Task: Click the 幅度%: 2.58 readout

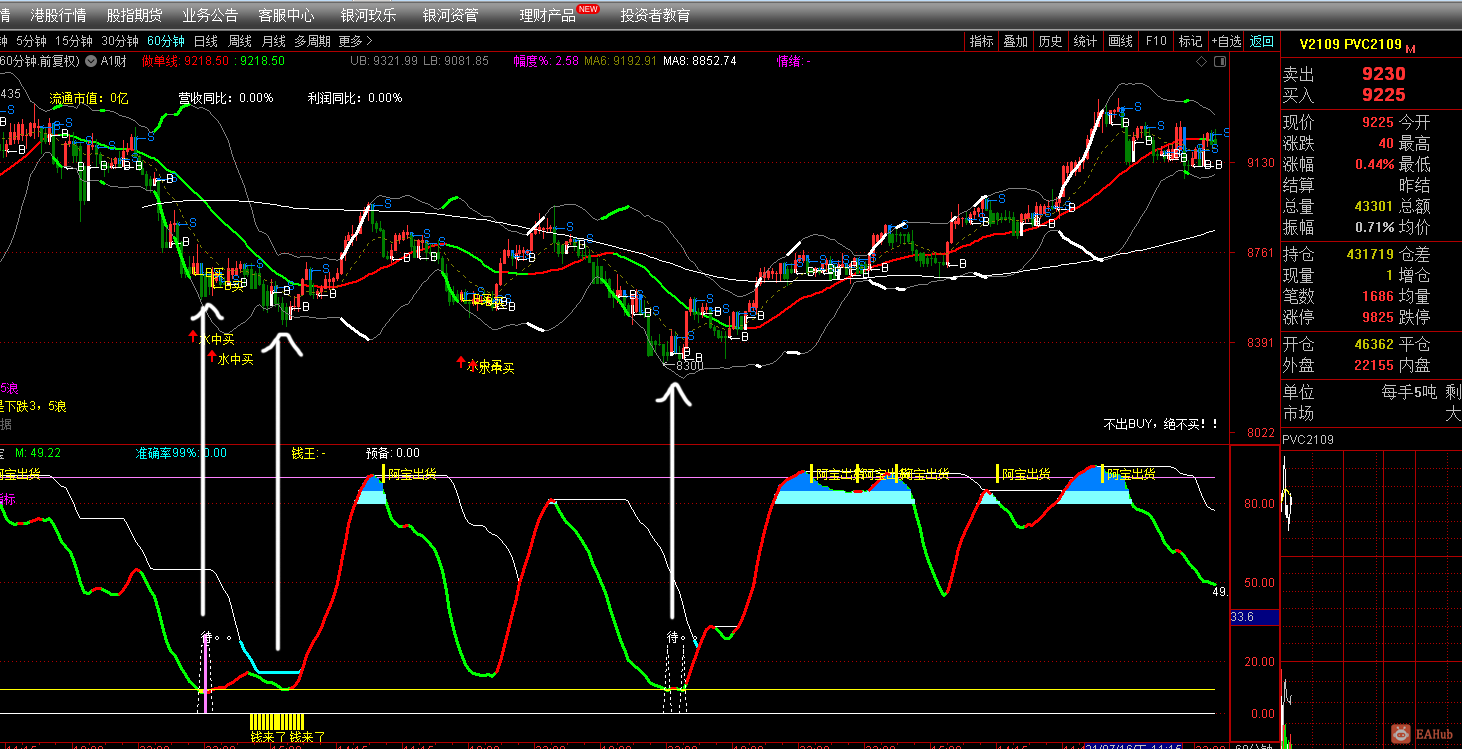Action: point(546,60)
